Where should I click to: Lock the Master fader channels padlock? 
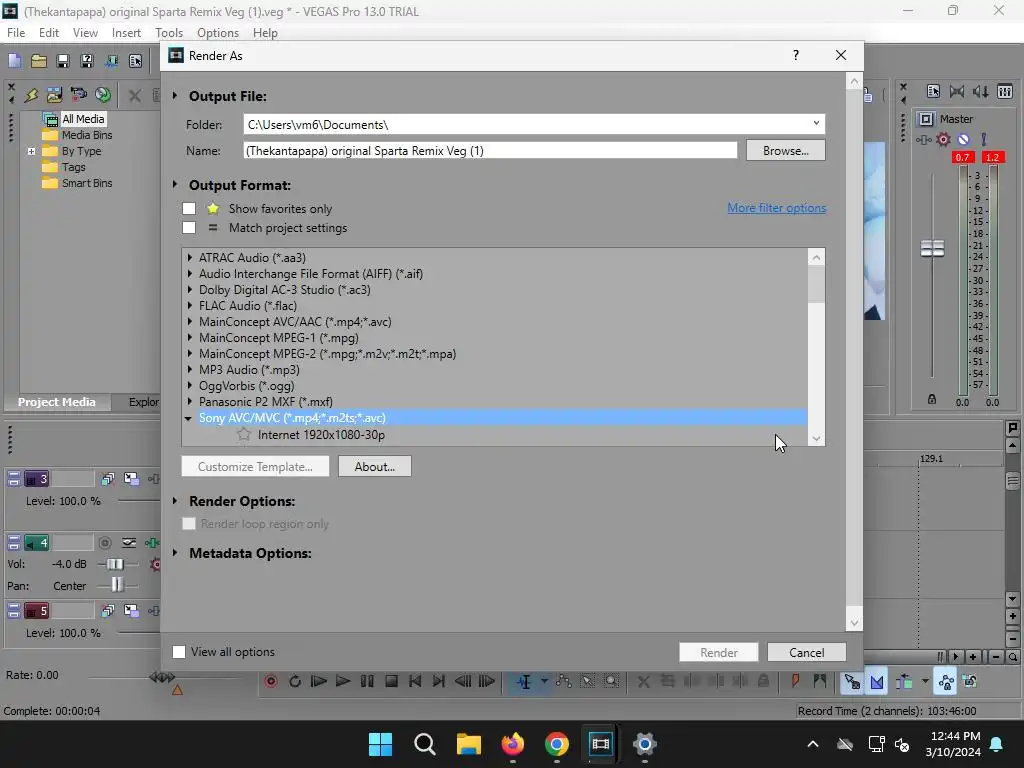click(x=932, y=399)
